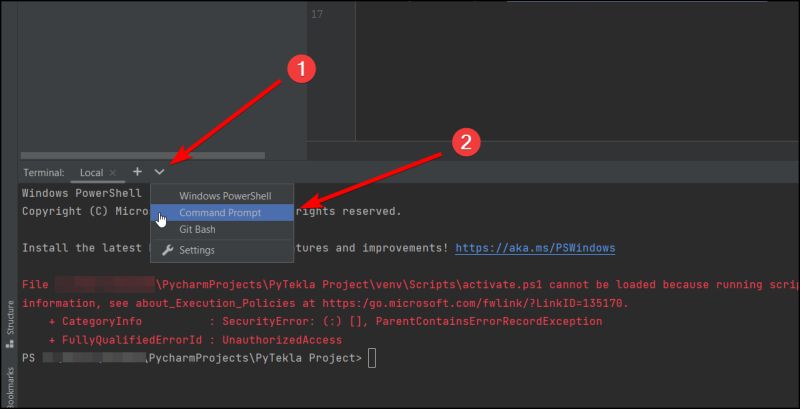Click line number 17 in editor gutter
The image size is (800, 409).
click(x=317, y=14)
